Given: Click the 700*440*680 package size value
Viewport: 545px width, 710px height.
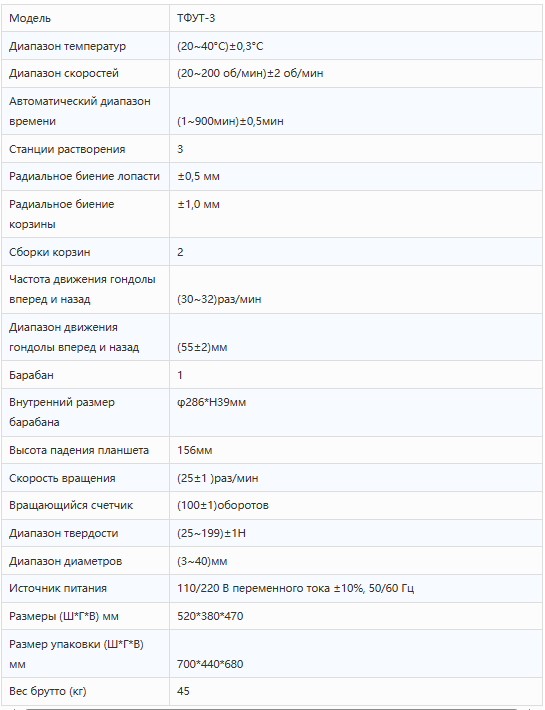Looking at the screenshot, I should point(210,664).
